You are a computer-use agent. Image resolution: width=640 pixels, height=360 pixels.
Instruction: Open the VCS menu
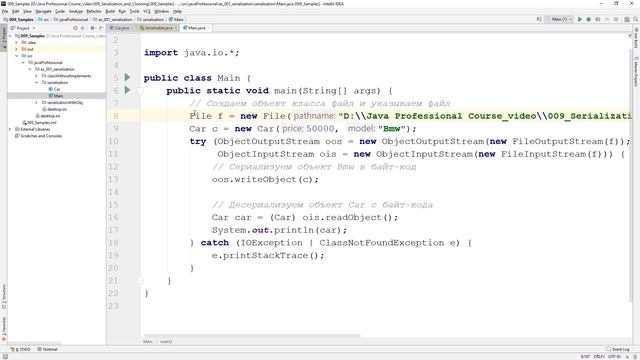[147, 11]
